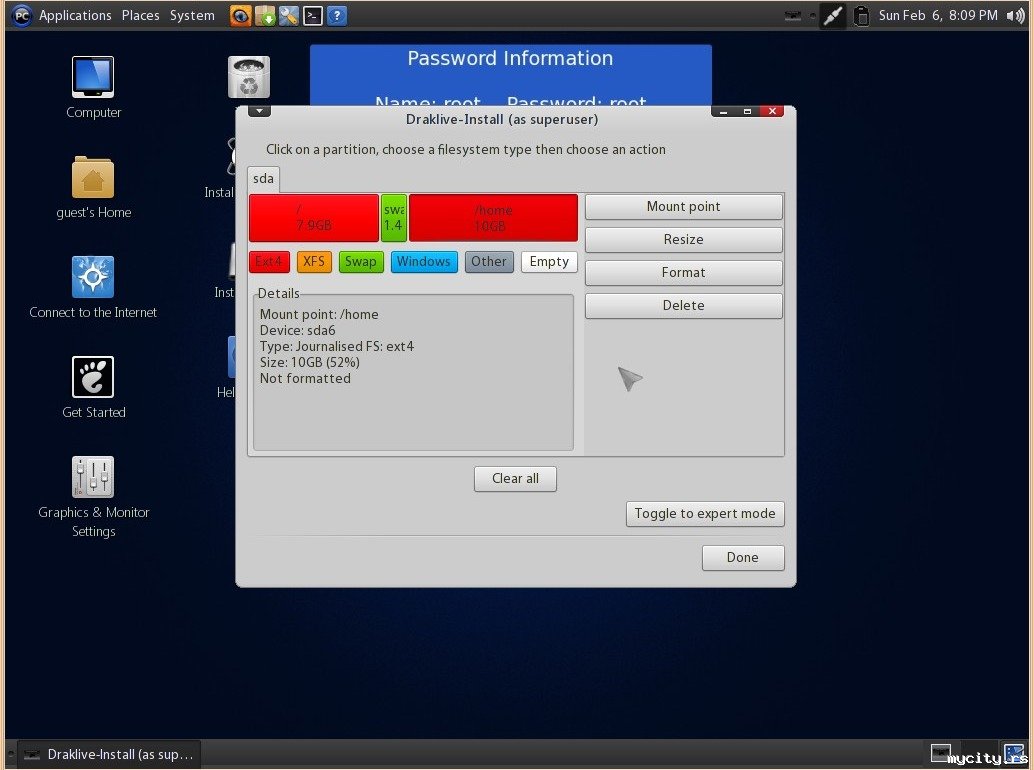Open the Computer desktop icon
The width and height of the screenshot is (1034, 770).
coord(93,77)
